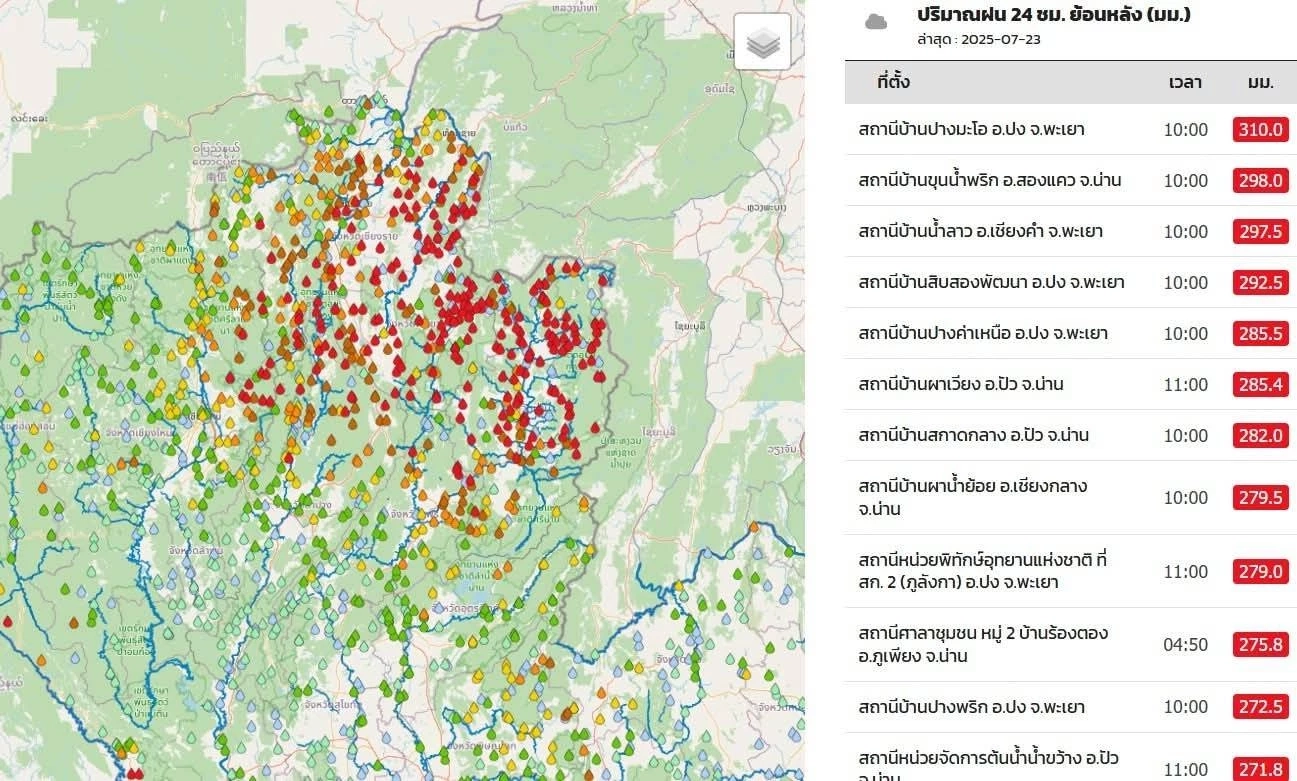Choose station บ้านผาเวียง อ.ปัว จ.น่าน

tap(961, 384)
